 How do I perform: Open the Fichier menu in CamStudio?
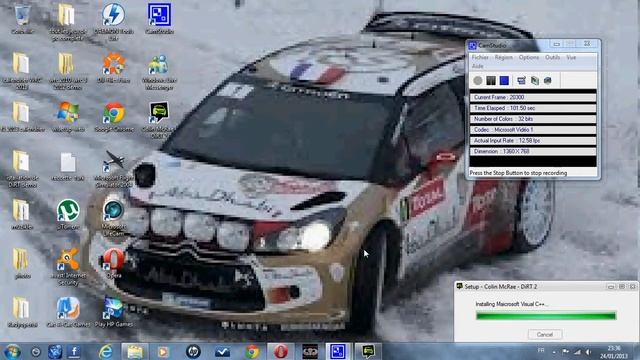click(x=480, y=58)
